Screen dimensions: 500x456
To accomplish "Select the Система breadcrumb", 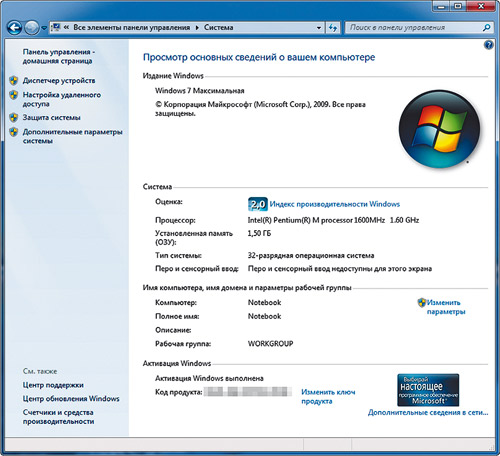I will point(218,27).
